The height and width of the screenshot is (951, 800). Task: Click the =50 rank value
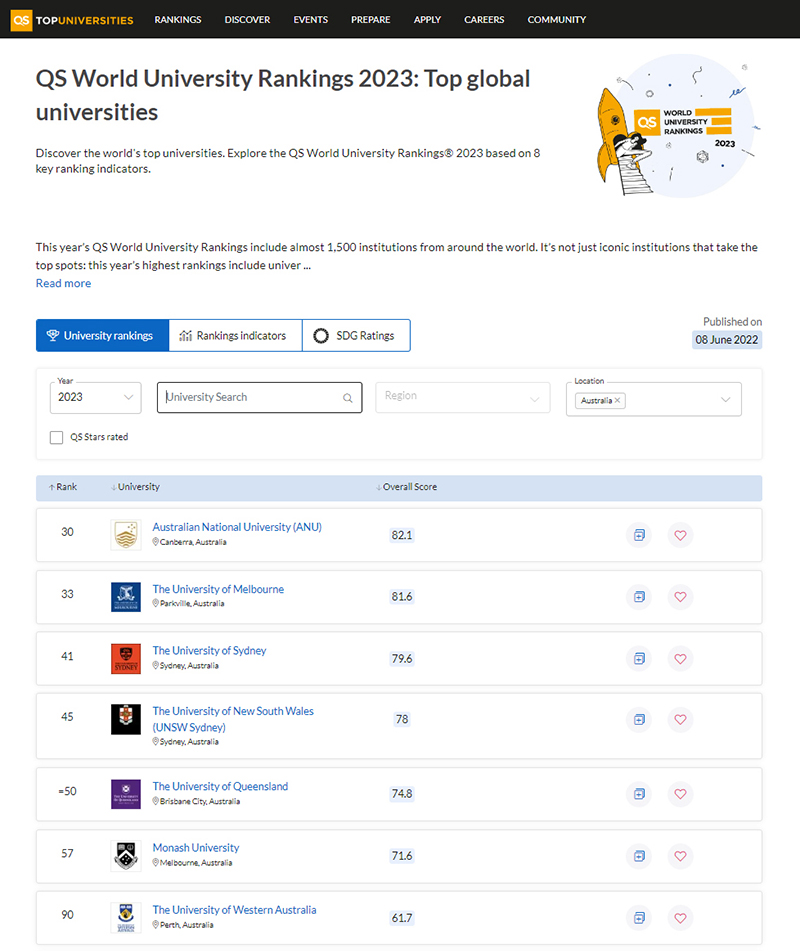pos(67,791)
